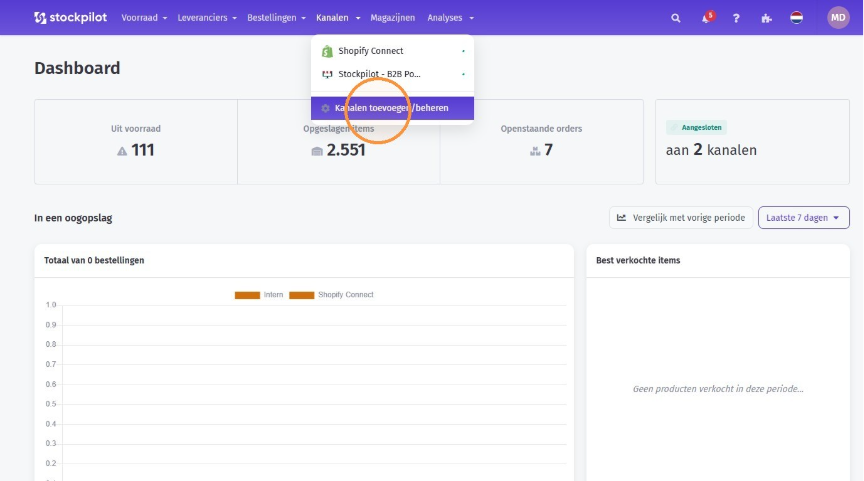This screenshot has height=481, width=864.
Task: Open the Openstaande orders card
Action: [542, 142]
